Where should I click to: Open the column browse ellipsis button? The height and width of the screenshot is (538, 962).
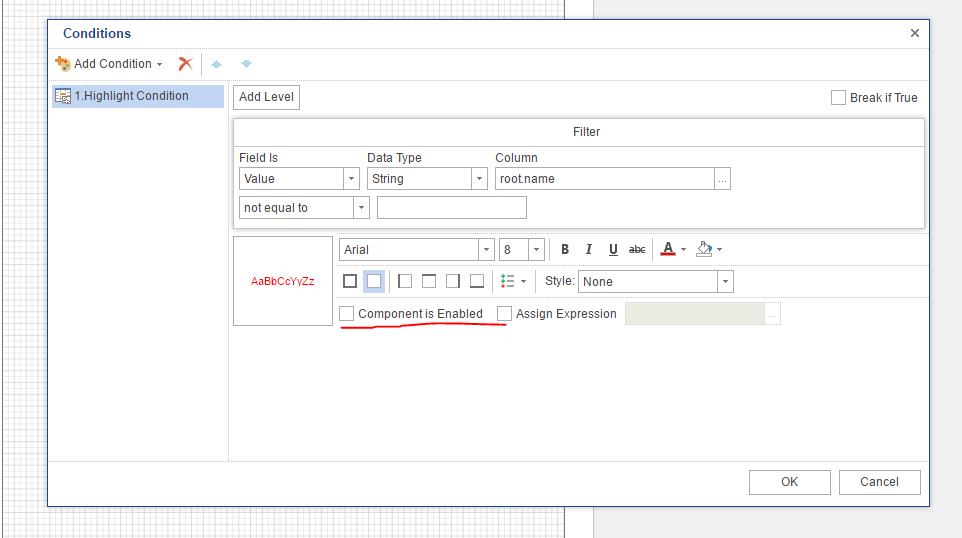(722, 179)
